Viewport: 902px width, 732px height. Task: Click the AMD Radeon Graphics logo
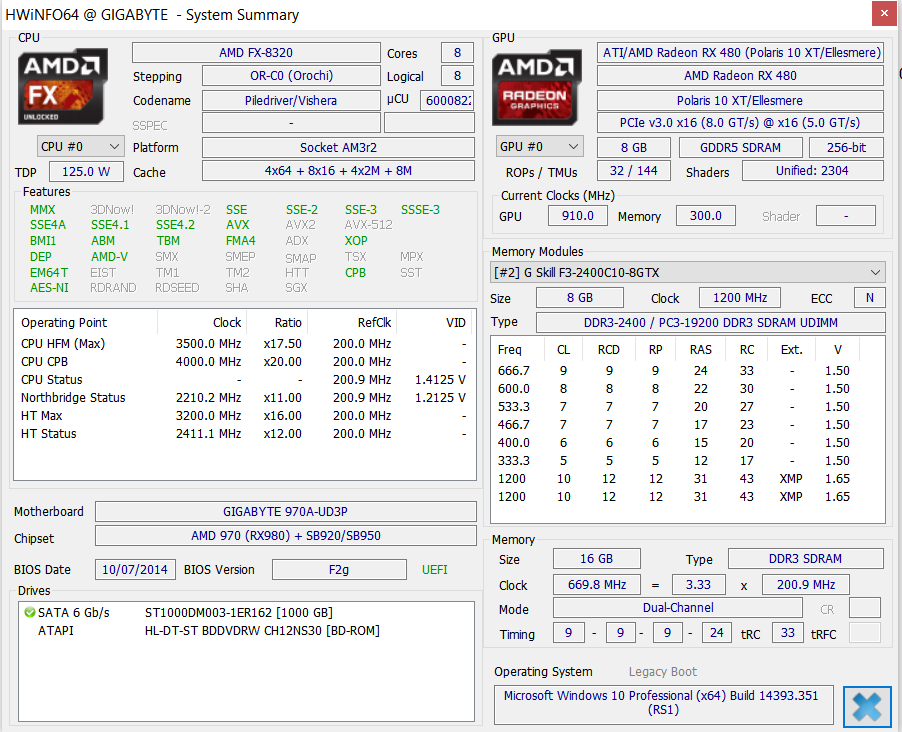click(x=536, y=87)
